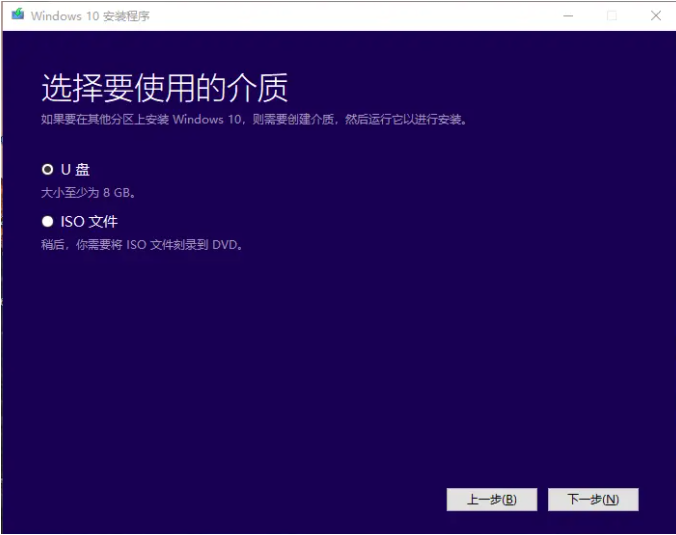Click the text 大小至少为 8 GB。

click(88, 193)
